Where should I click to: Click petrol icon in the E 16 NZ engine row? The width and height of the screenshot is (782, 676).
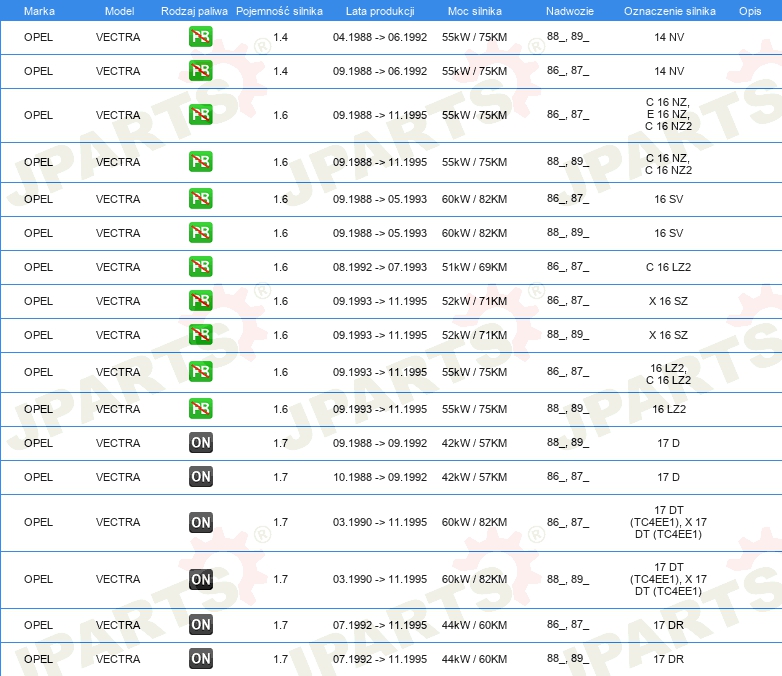click(200, 115)
